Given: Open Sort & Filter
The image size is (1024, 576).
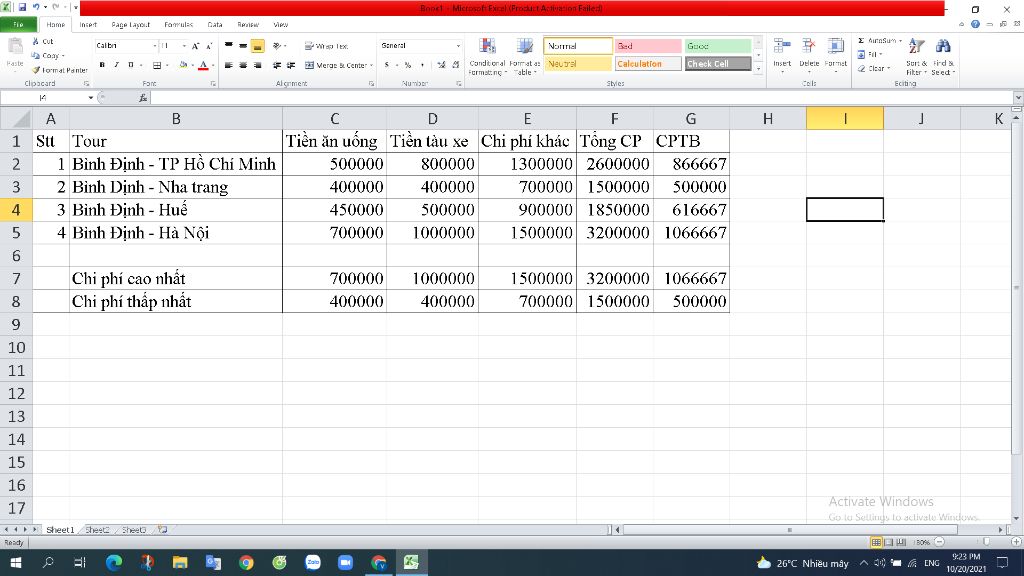Looking at the screenshot, I should tap(916, 57).
